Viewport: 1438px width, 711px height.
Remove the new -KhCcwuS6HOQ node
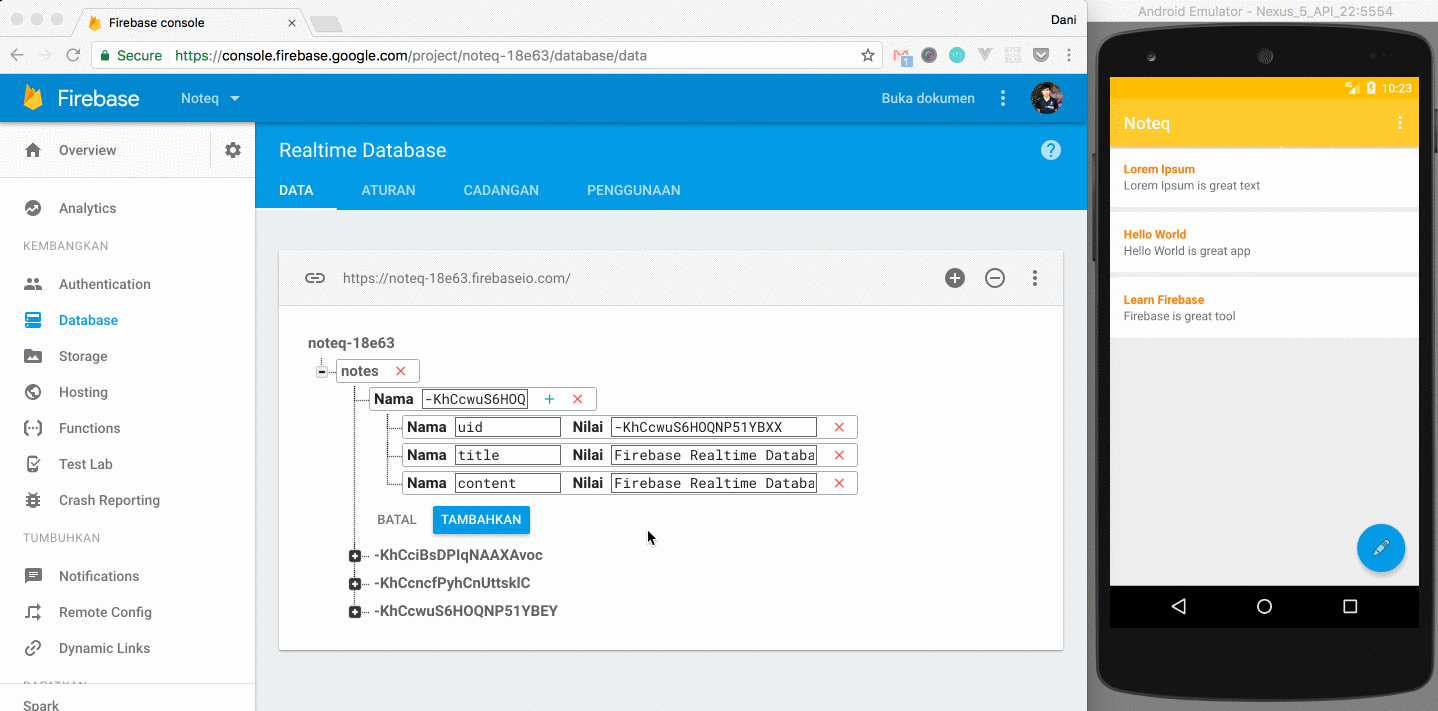pyautogui.click(x=577, y=399)
